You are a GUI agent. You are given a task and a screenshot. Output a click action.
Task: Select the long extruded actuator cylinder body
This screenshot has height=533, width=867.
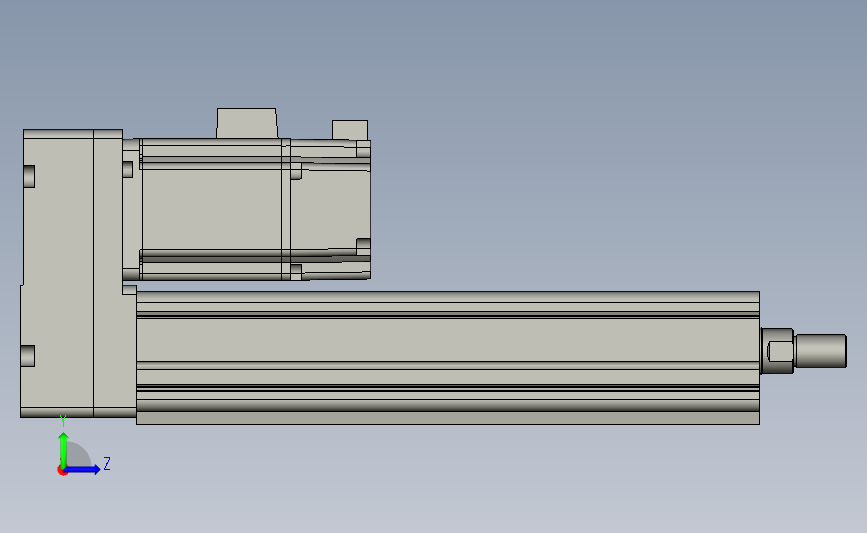448,358
